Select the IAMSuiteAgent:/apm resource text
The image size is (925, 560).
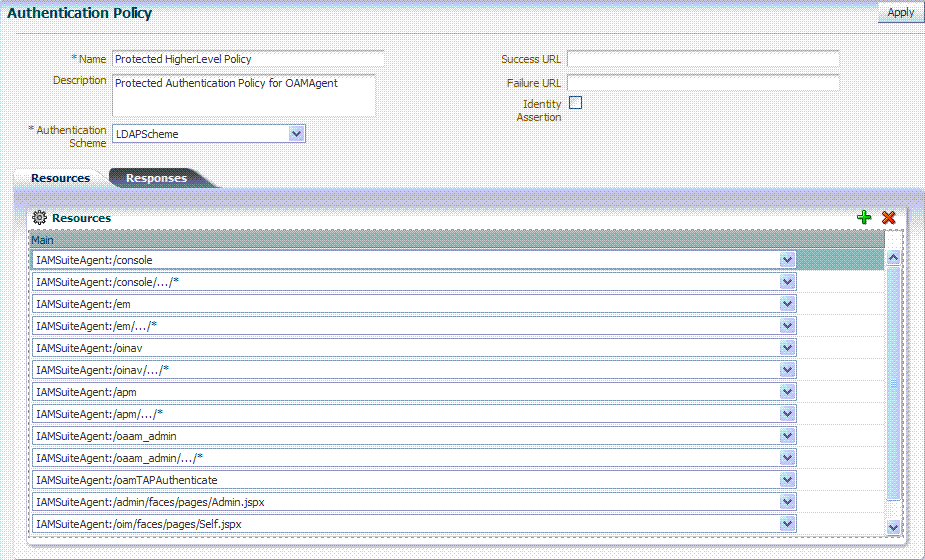(x=86, y=392)
